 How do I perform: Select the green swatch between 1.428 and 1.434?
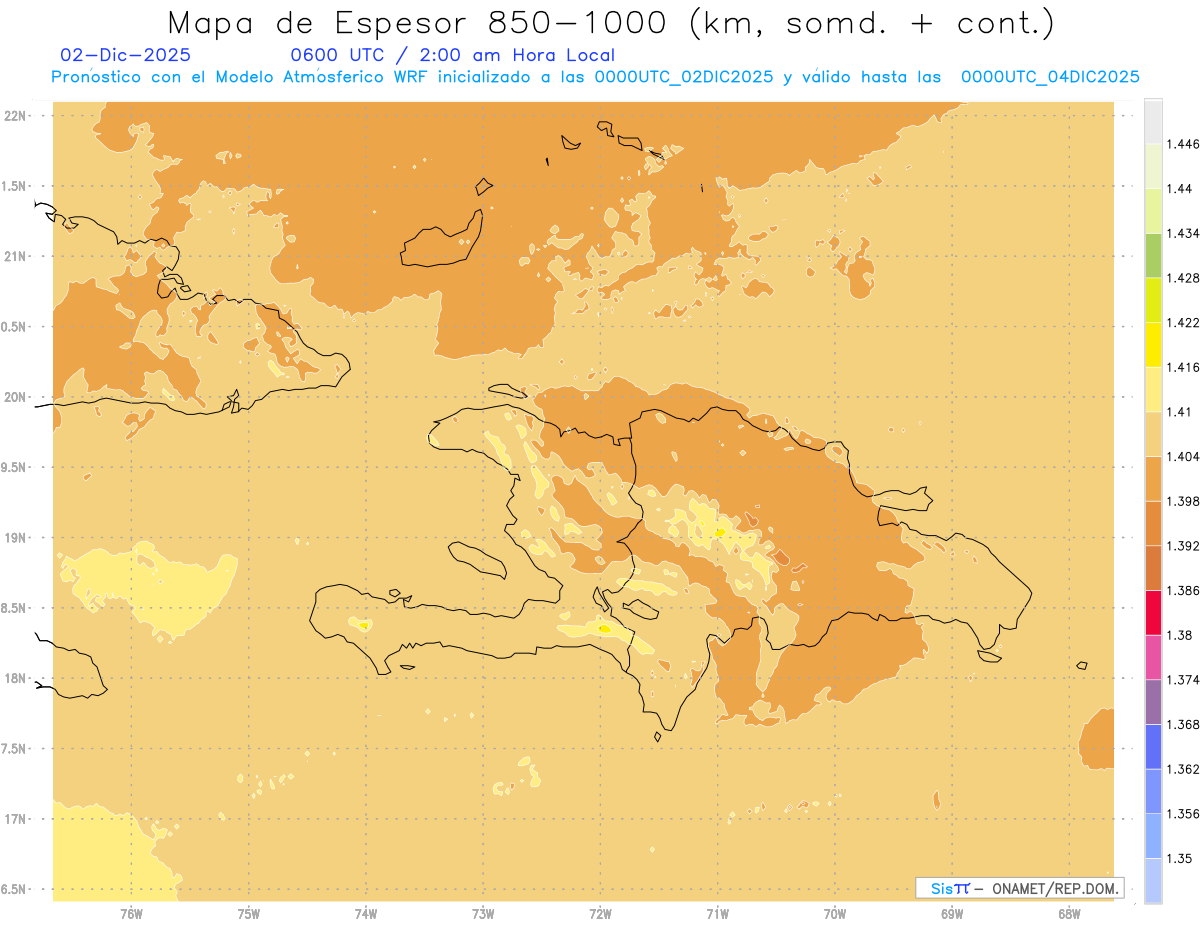pos(1153,255)
